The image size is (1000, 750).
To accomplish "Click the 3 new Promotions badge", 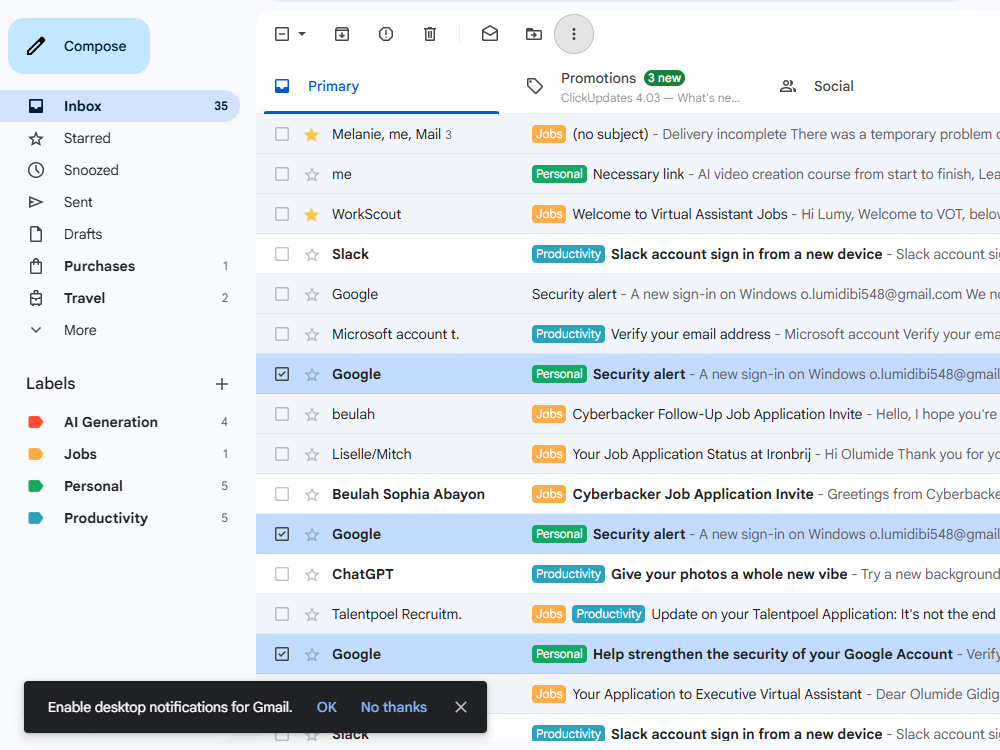I will point(664,78).
